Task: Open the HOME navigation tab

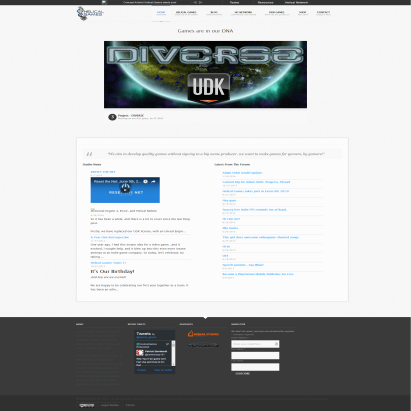Action: 161,13
